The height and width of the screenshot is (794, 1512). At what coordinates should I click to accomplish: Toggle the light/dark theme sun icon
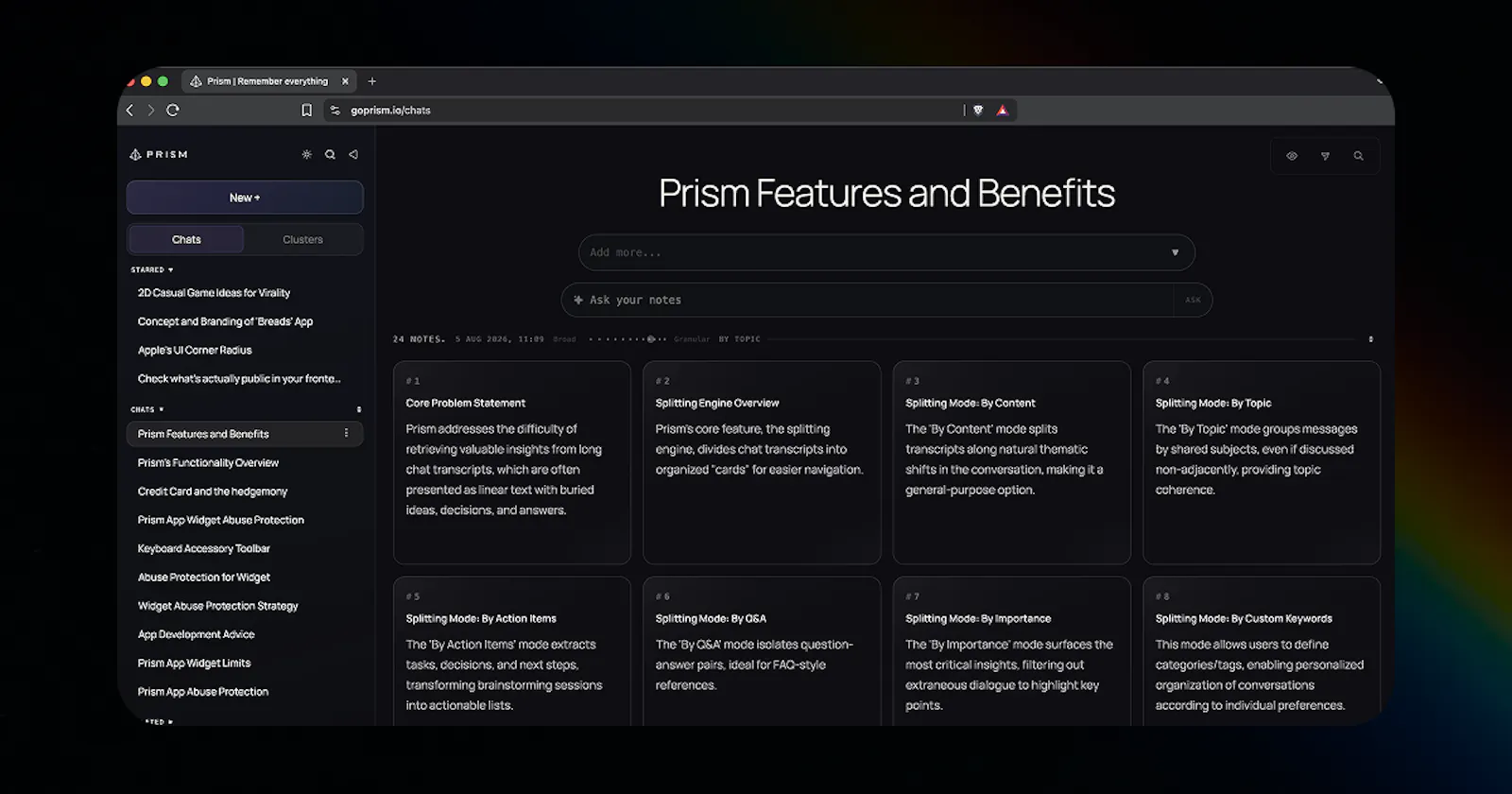pos(306,154)
